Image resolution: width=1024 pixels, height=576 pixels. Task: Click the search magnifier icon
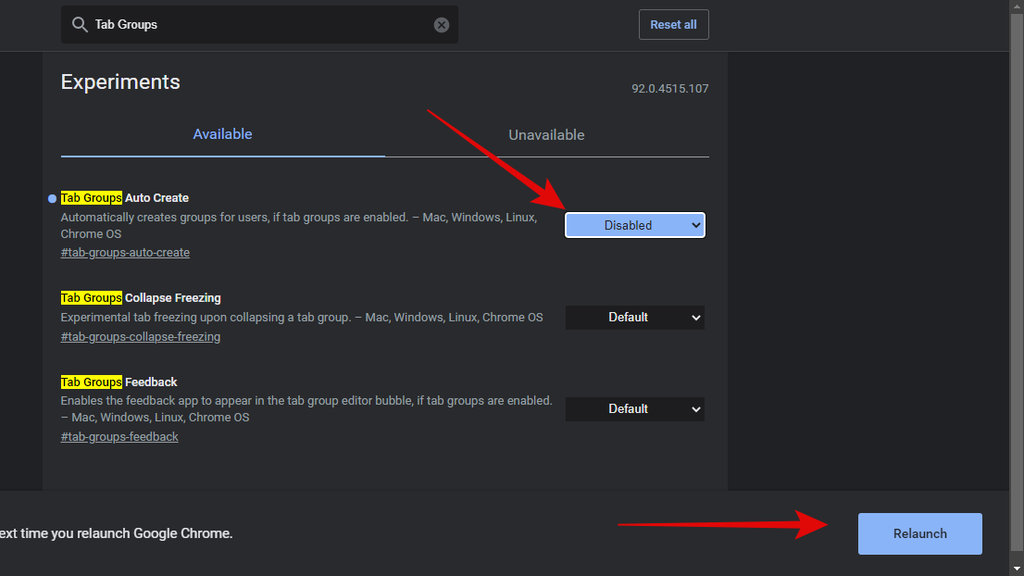(x=80, y=25)
